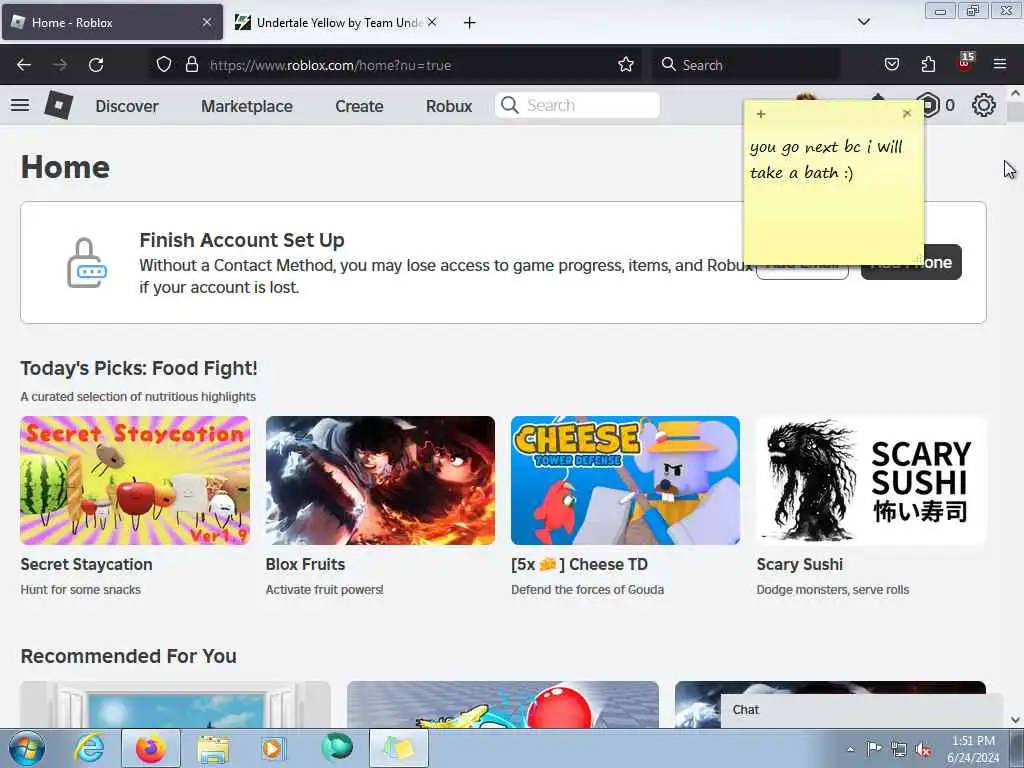Click the green round taskbar icon

coord(337,748)
